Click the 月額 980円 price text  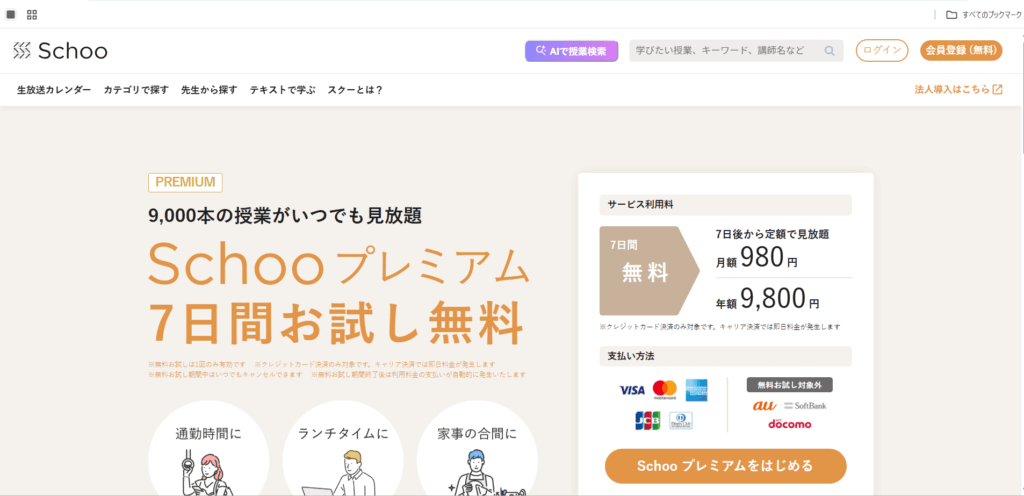coord(756,258)
